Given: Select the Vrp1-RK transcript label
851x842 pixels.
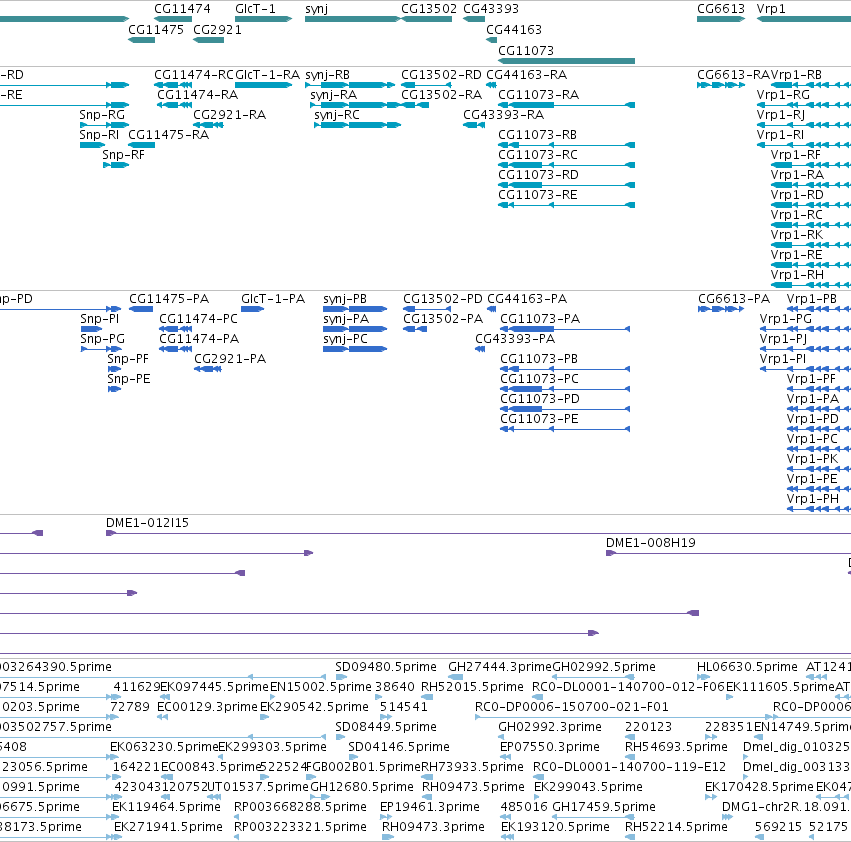Looking at the screenshot, I should [797, 235].
